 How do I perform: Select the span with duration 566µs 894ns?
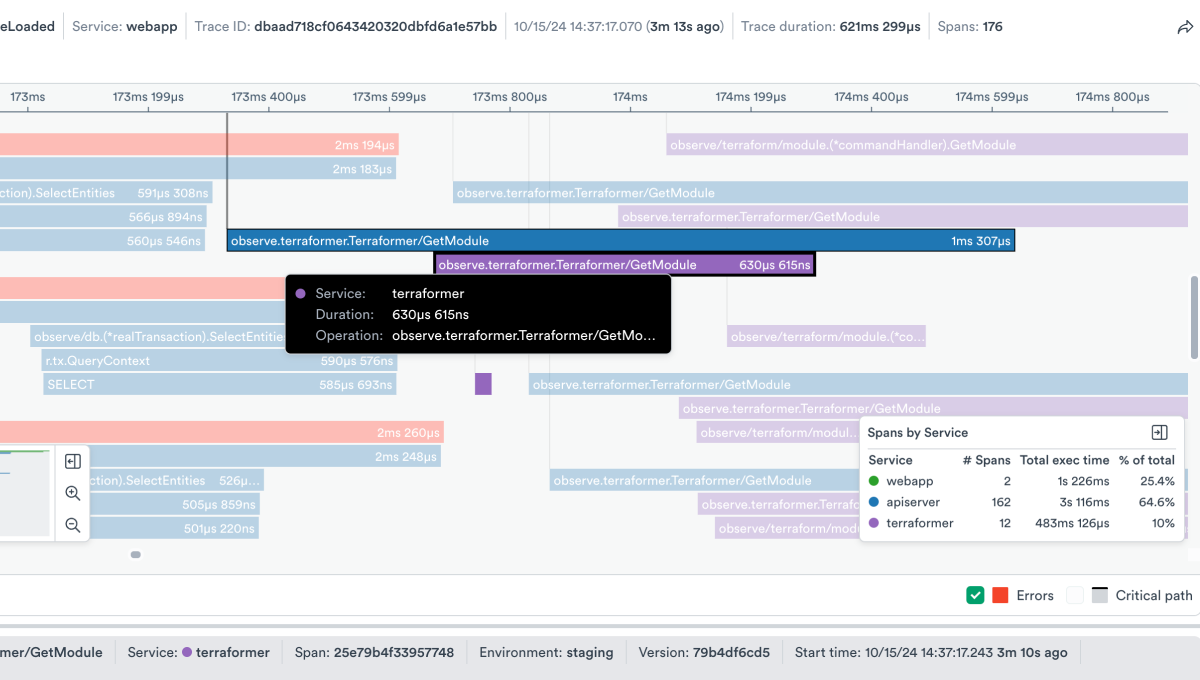click(103, 217)
